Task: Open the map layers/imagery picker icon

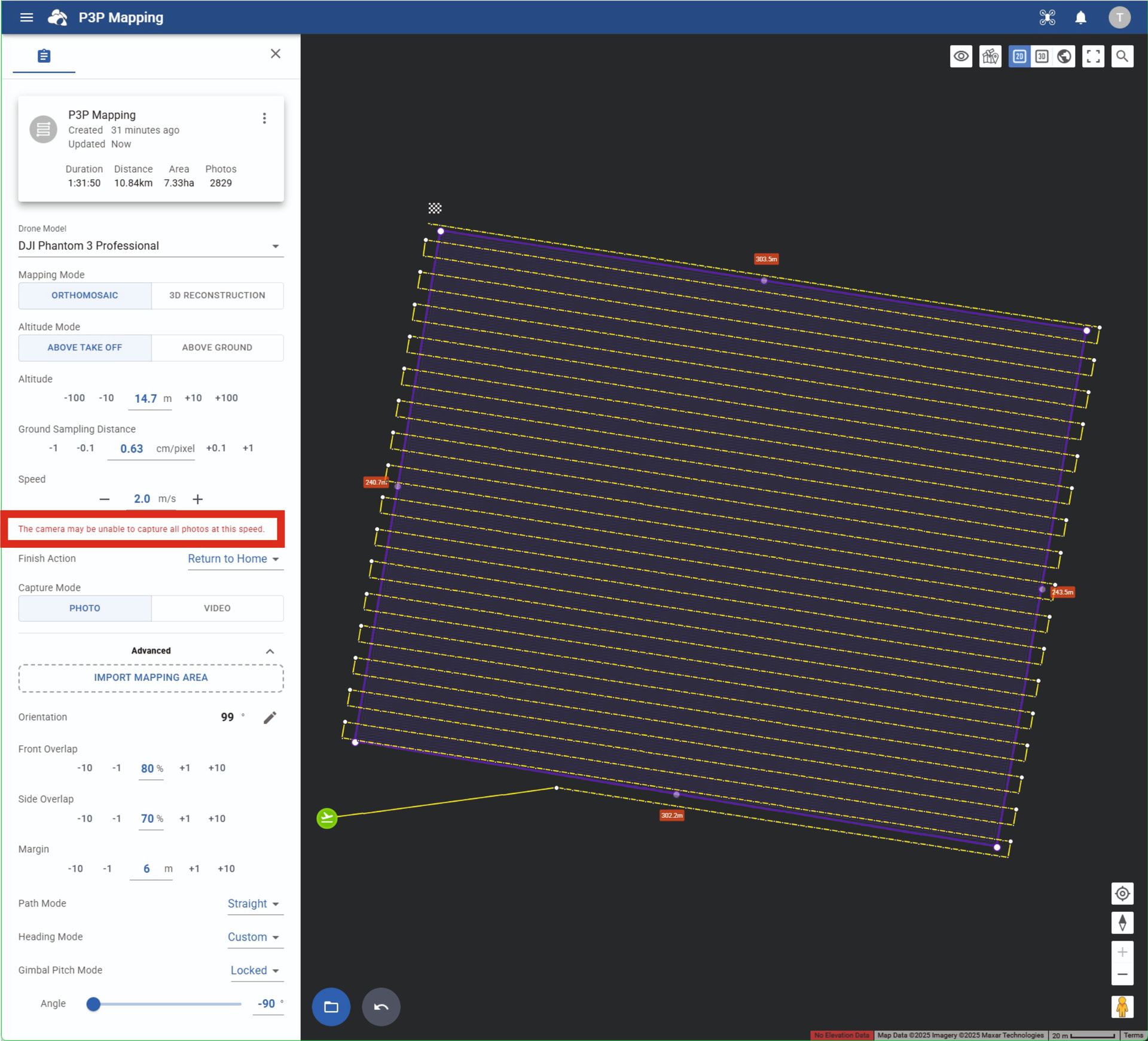Action: tap(990, 56)
